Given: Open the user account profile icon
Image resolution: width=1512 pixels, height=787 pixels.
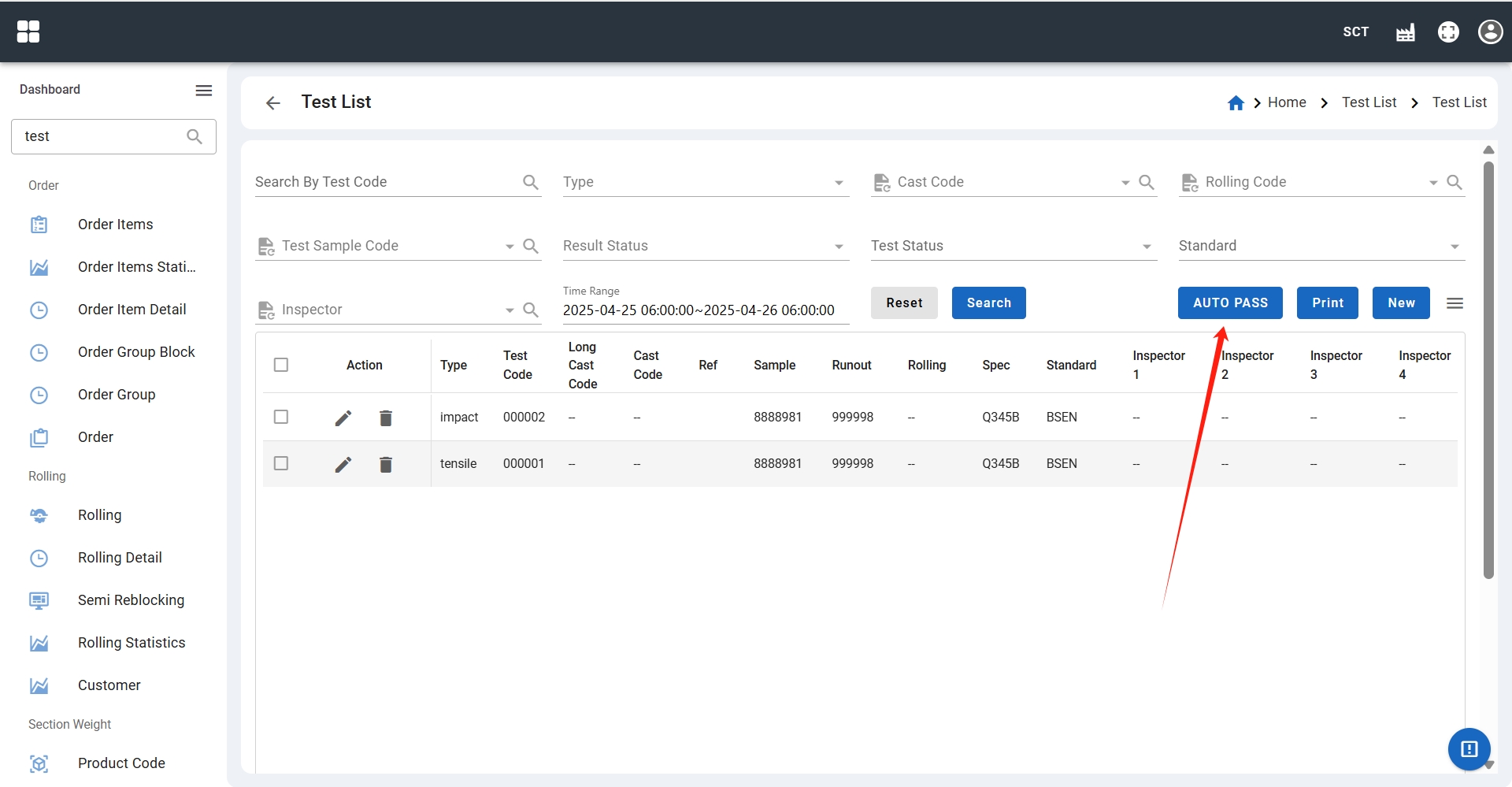Looking at the screenshot, I should [1490, 32].
